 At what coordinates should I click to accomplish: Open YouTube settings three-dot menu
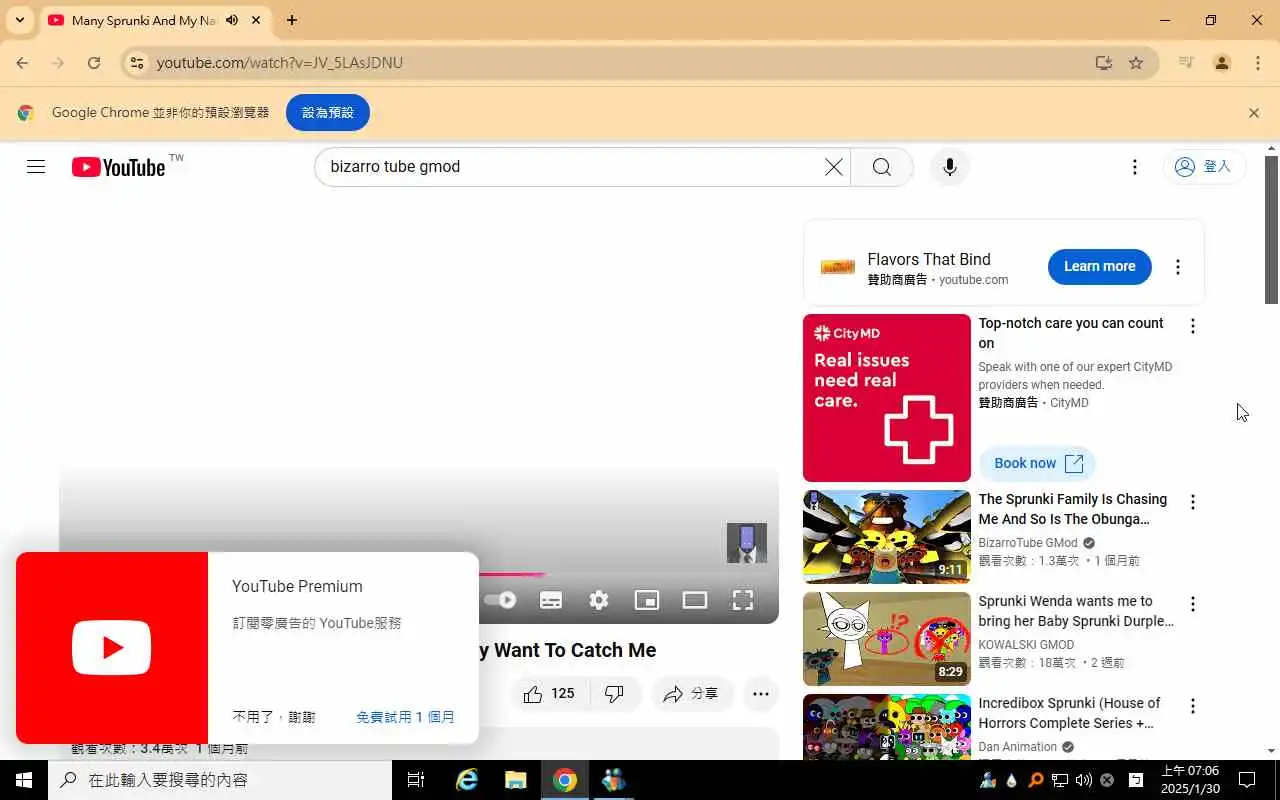point(1134,167)
